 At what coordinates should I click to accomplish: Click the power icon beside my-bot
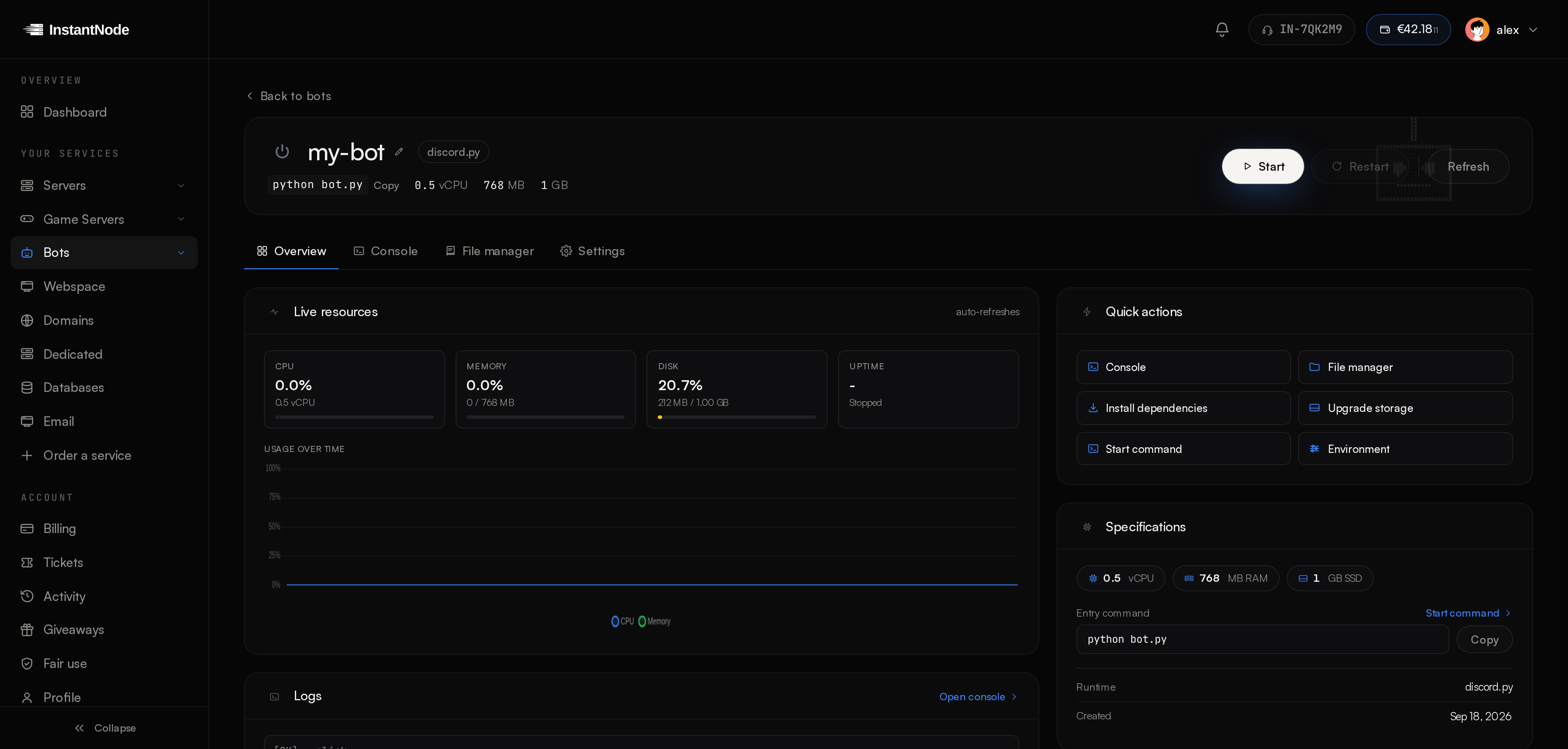pos(282,152)
